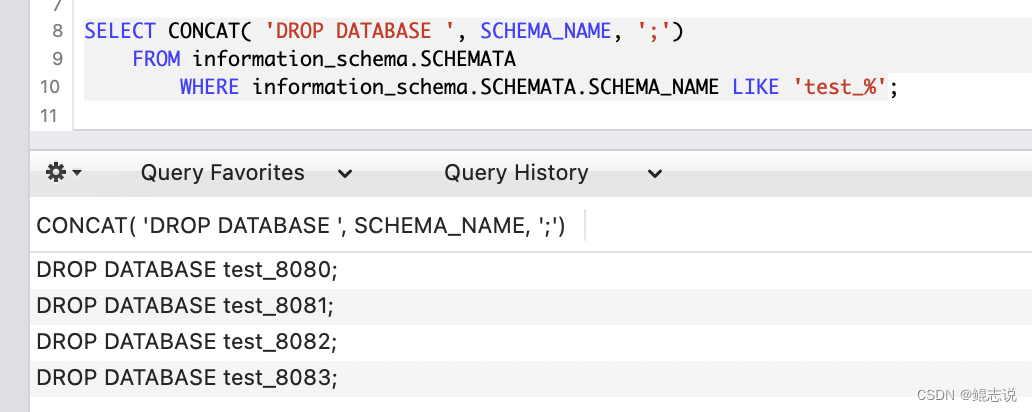The width and height of the screenshot is (1032, 412).
Task: Click line number 9 in the gutter
Action: (57, 59)
